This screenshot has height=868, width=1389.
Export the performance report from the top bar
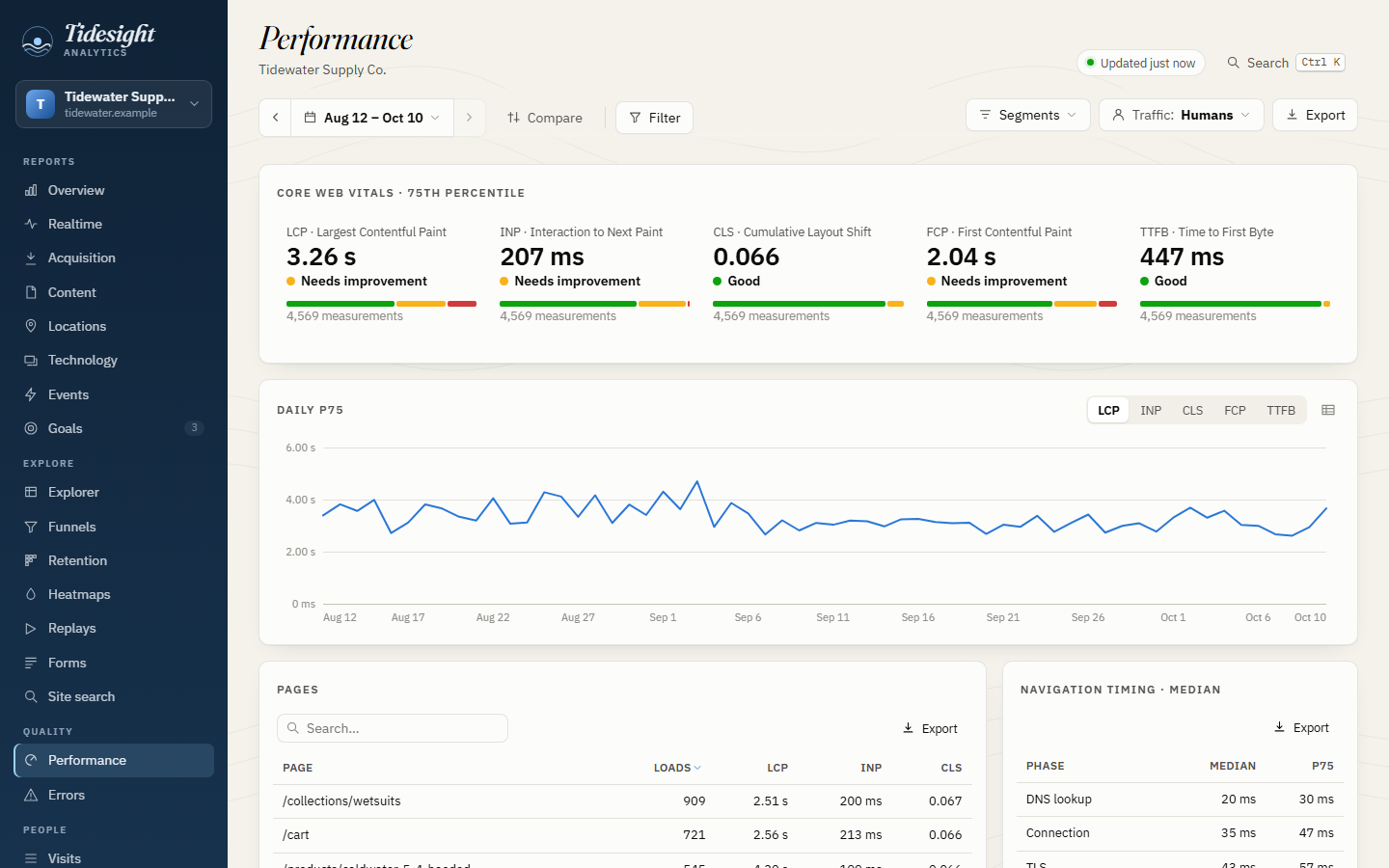(1315, 115)
